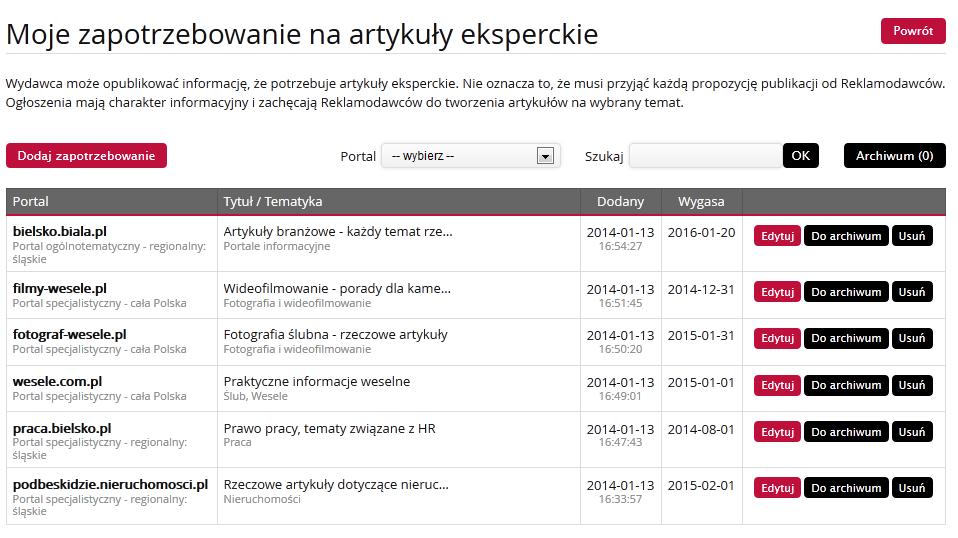Confirm search with OK button
This screenshot has width=958, height=538.
[x=800, y=156]
